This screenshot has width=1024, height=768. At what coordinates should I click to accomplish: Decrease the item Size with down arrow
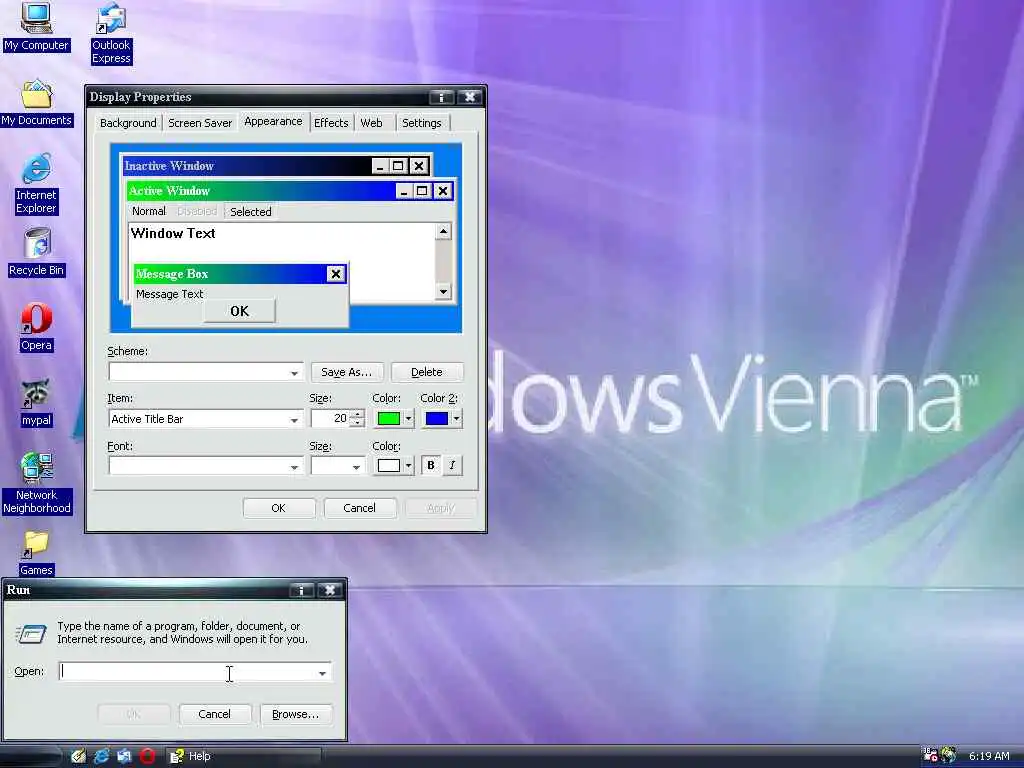(357, 423)
